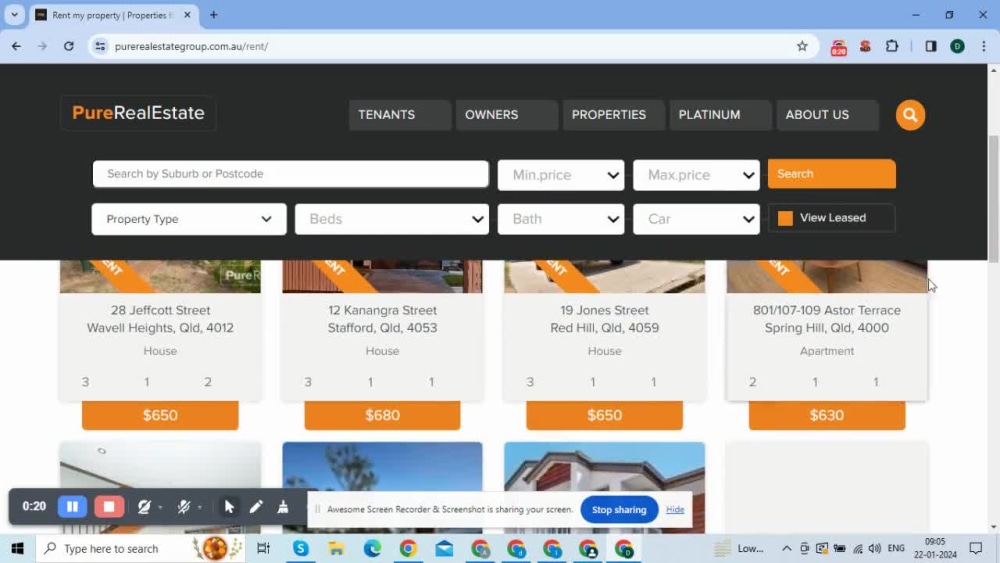Click the screen recorder extension icon
Image resolution: width=1000 pixels, height=563 pixels.
[x=838, y=47]
